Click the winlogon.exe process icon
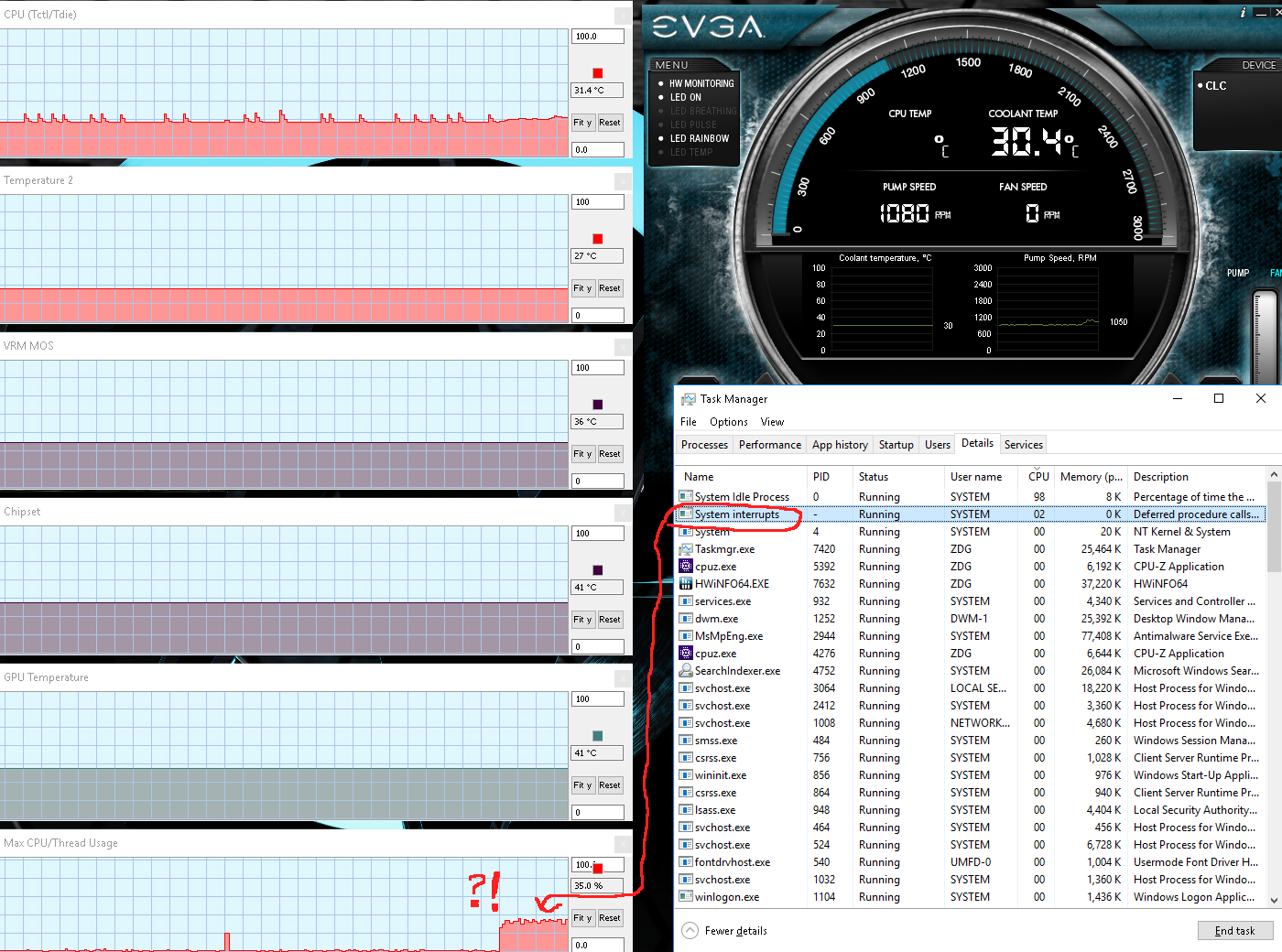 [686, 897]
